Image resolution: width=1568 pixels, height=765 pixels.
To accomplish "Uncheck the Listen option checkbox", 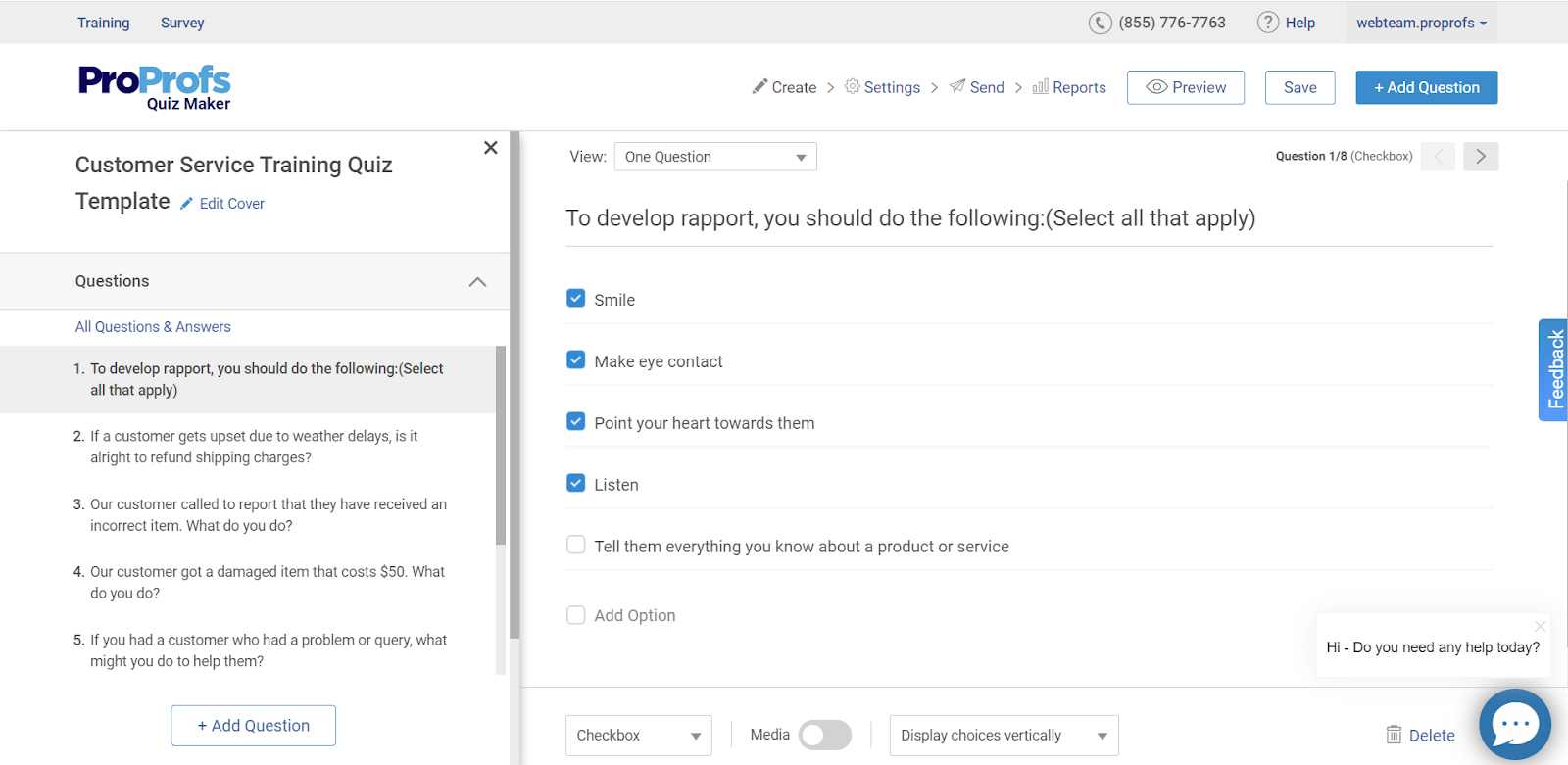I will click(576, 483).
